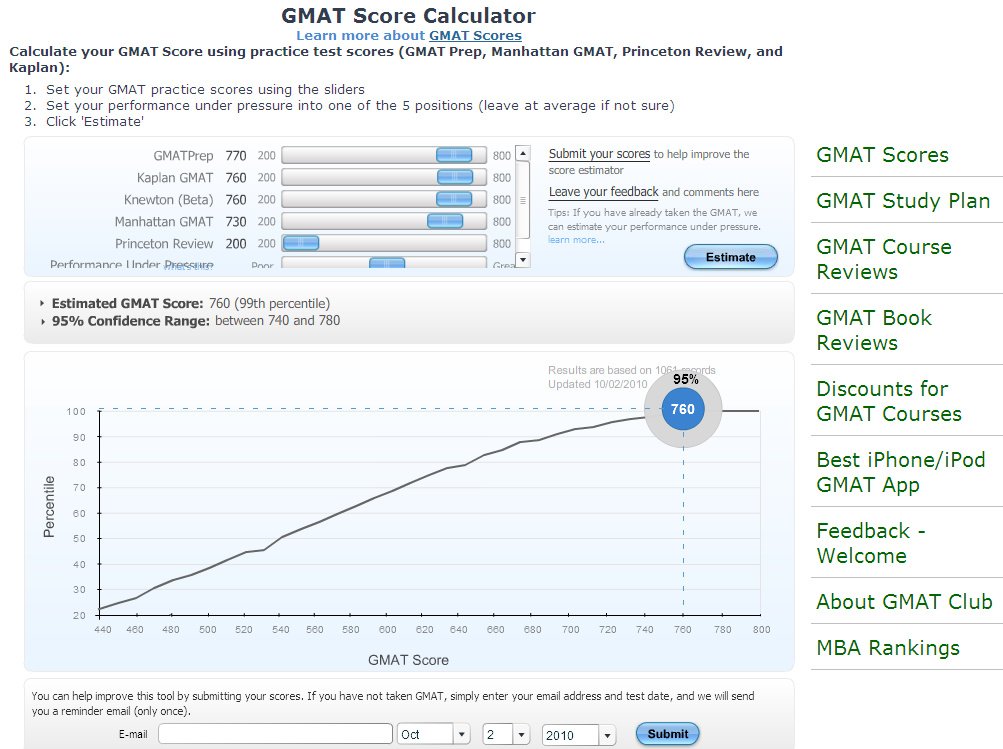Adjust the Performance Under Pressure slider handle
The image size is (1003, 749).
pyautogui.click(x=387, y=263)
